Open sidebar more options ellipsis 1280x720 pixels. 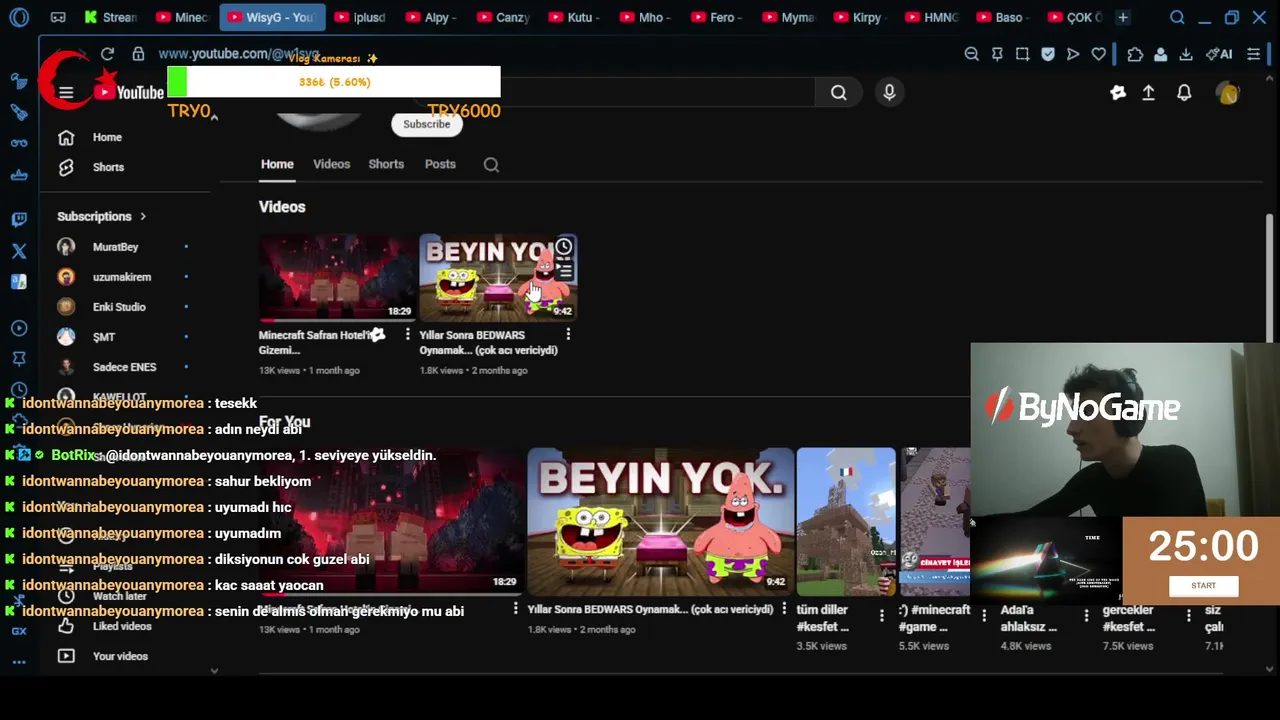click(x=19, y=662)
